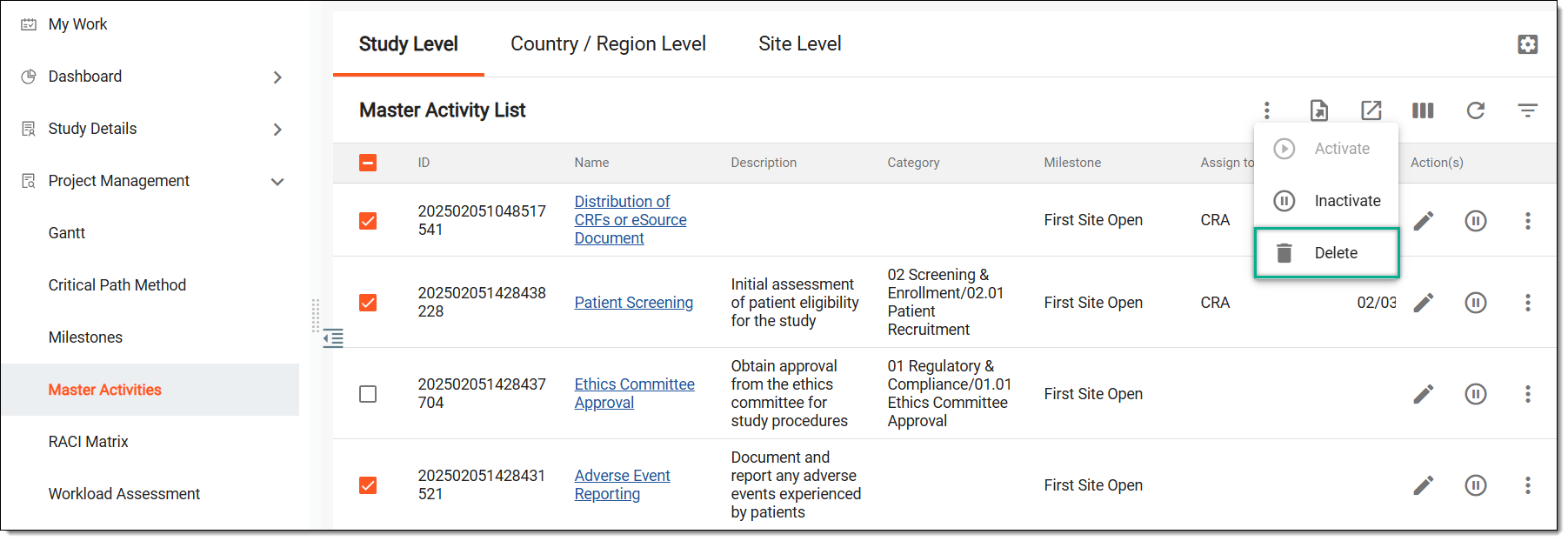Open the column chooser icon
Image resolution: width=1568 pixels, height=541 pixels.
point(1423,110)
